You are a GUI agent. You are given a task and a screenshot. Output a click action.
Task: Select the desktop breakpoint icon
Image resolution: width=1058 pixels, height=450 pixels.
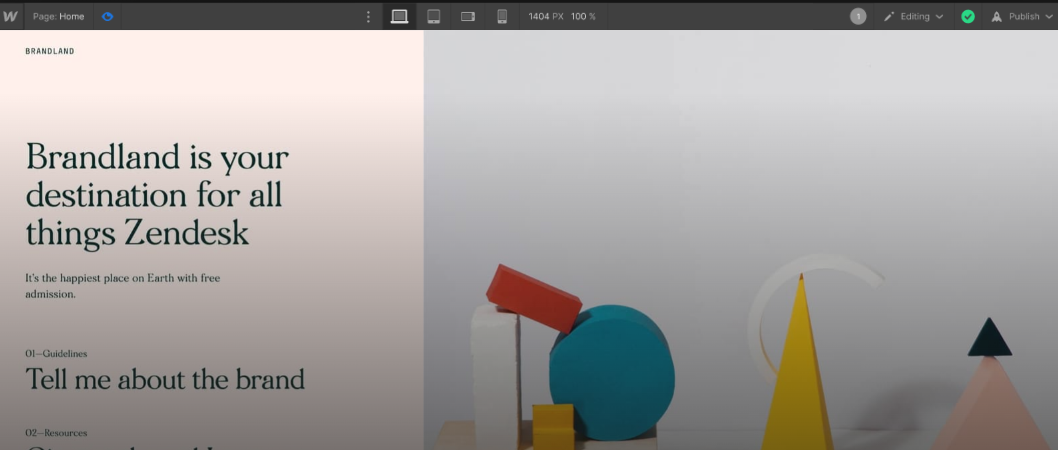point(399,16)
